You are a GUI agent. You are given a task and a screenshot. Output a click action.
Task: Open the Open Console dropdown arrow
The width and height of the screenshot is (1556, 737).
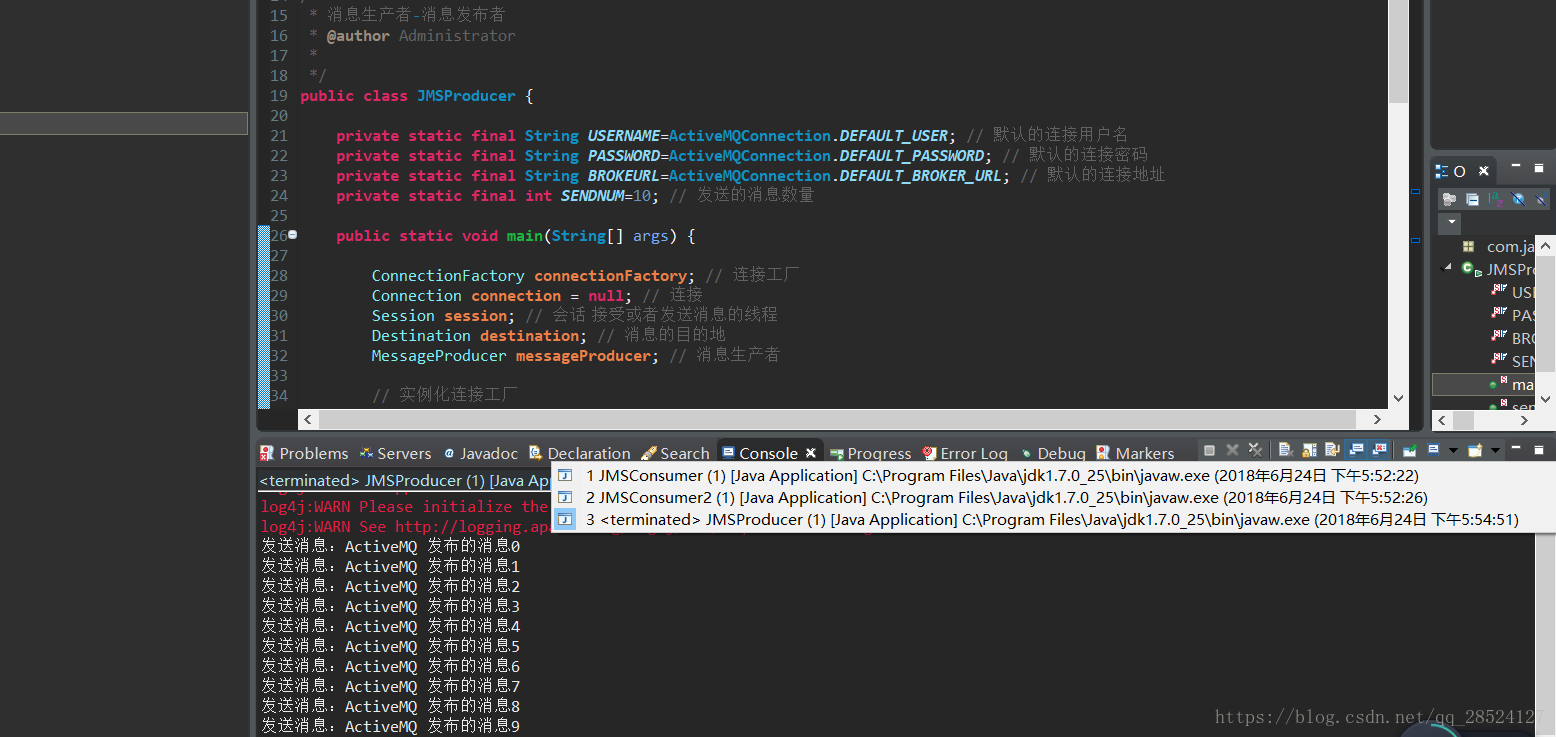1495,451
